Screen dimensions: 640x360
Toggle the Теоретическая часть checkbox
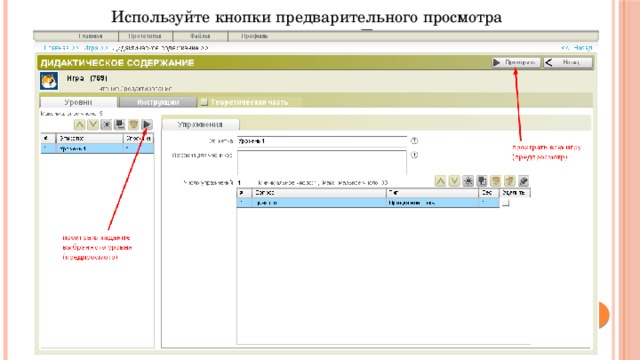[x=204, y=102]
